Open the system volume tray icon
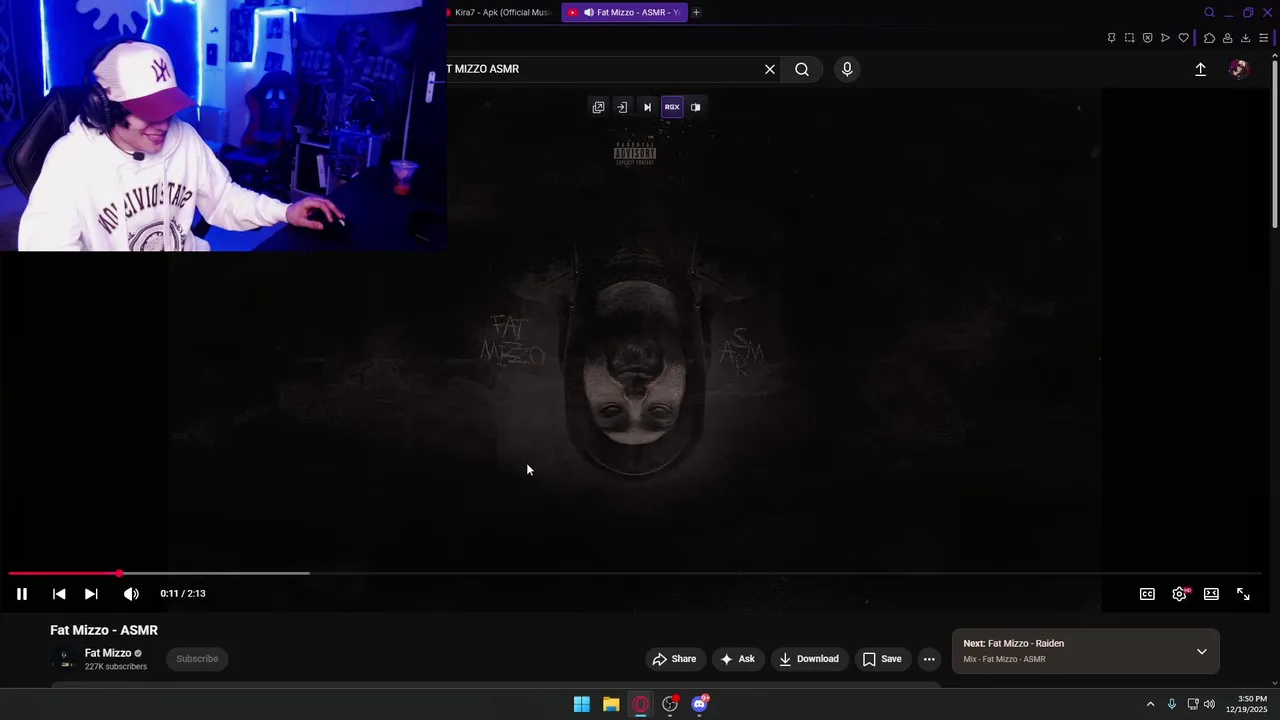Screen dimensions: 1280x720 (x=1209, y=704)
